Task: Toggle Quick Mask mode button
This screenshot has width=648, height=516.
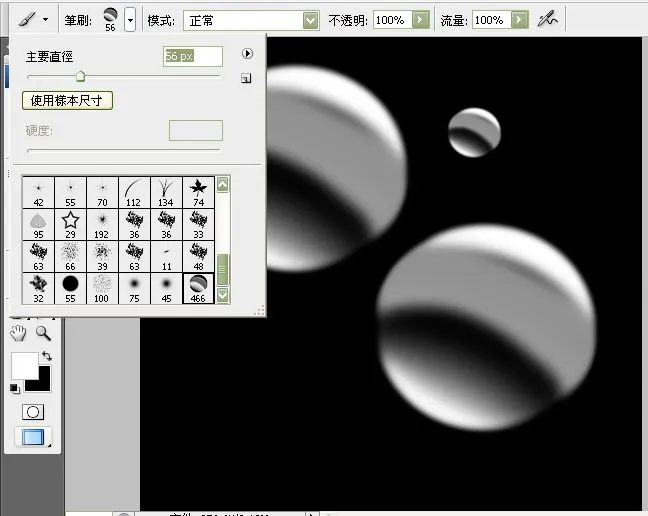Action: (33, 412)
